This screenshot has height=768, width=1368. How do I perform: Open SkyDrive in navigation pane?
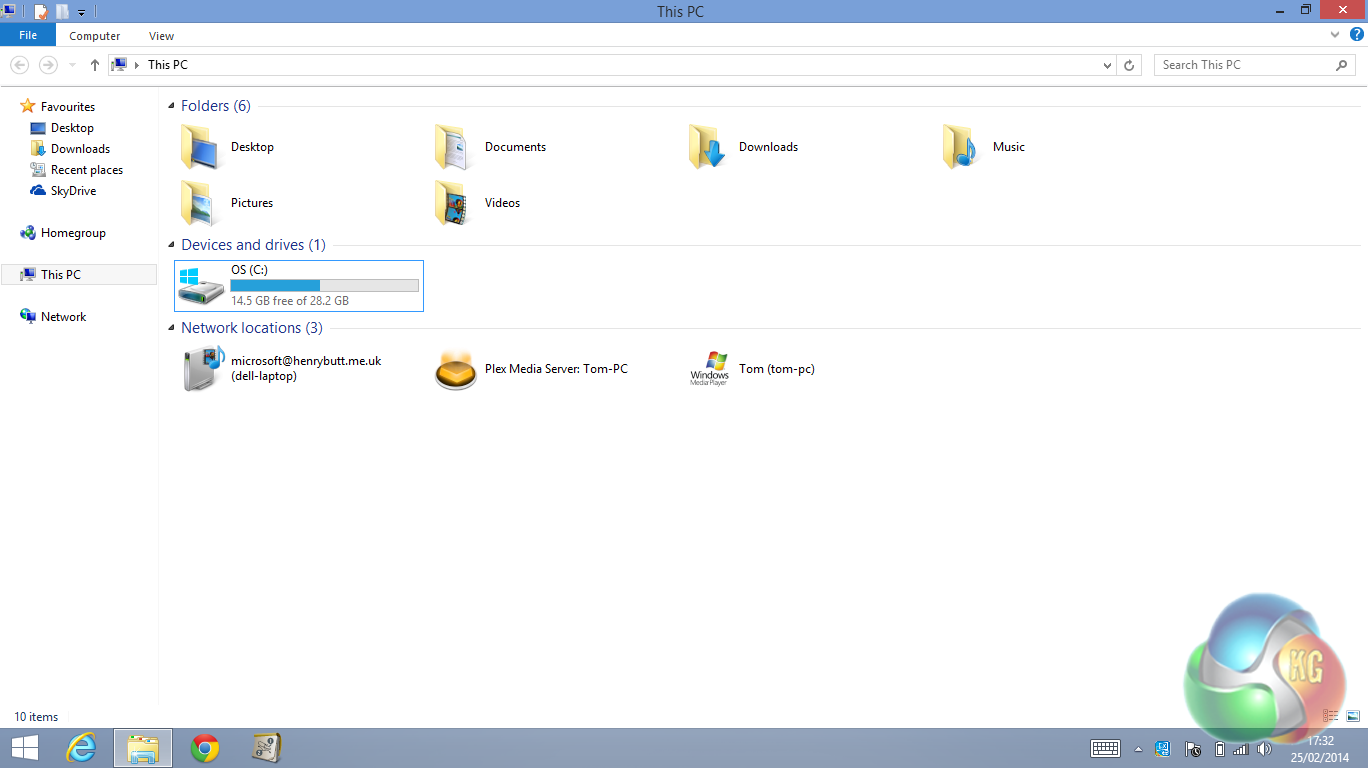[x=73, y=191]
